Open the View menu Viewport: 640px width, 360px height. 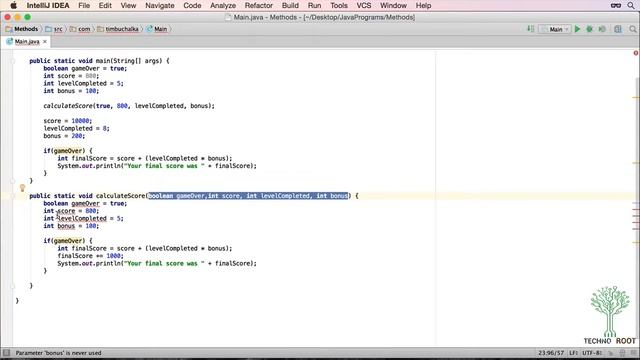point(128,5)
